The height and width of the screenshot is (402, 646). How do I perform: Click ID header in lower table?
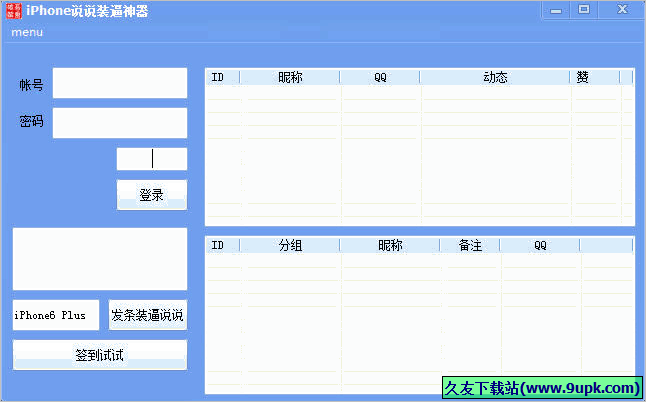(x=223, y=245)
